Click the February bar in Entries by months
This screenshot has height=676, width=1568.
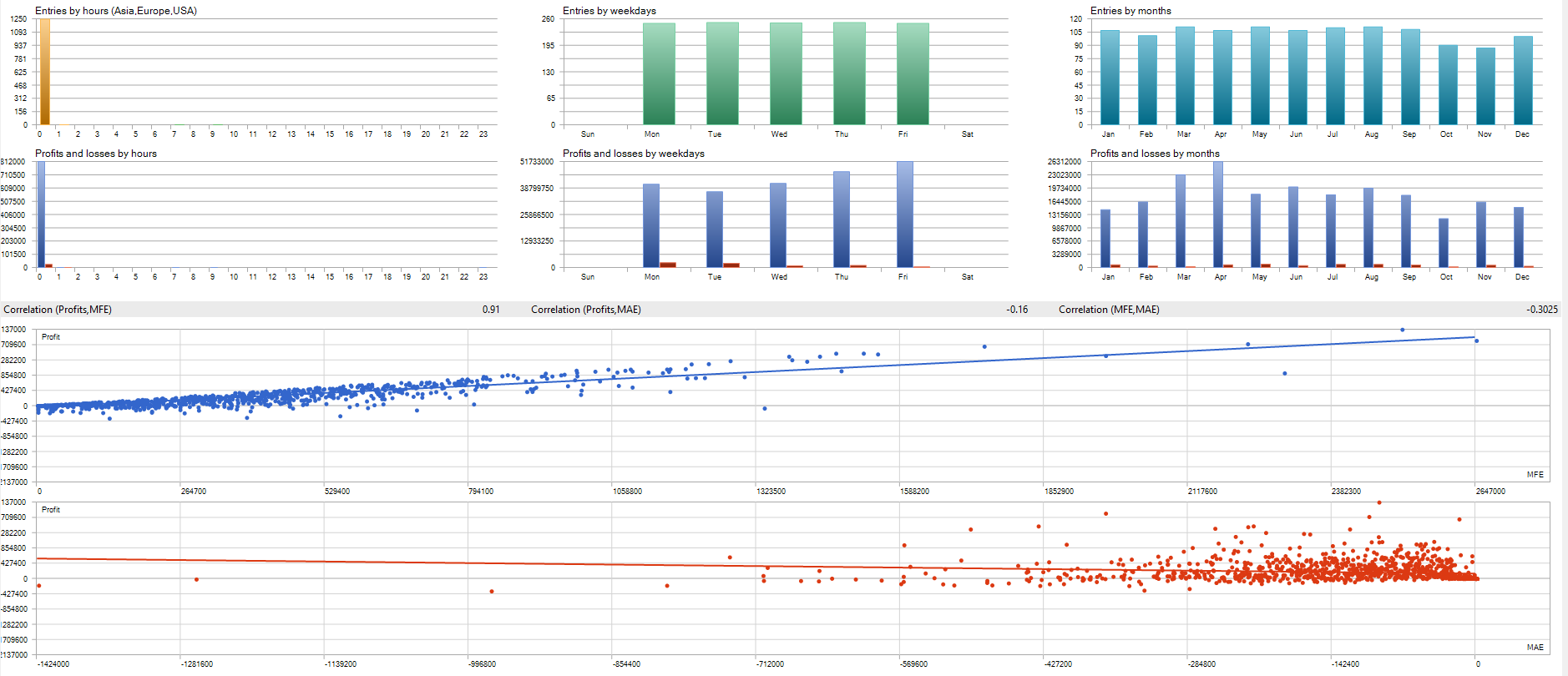pos(1147,80)
